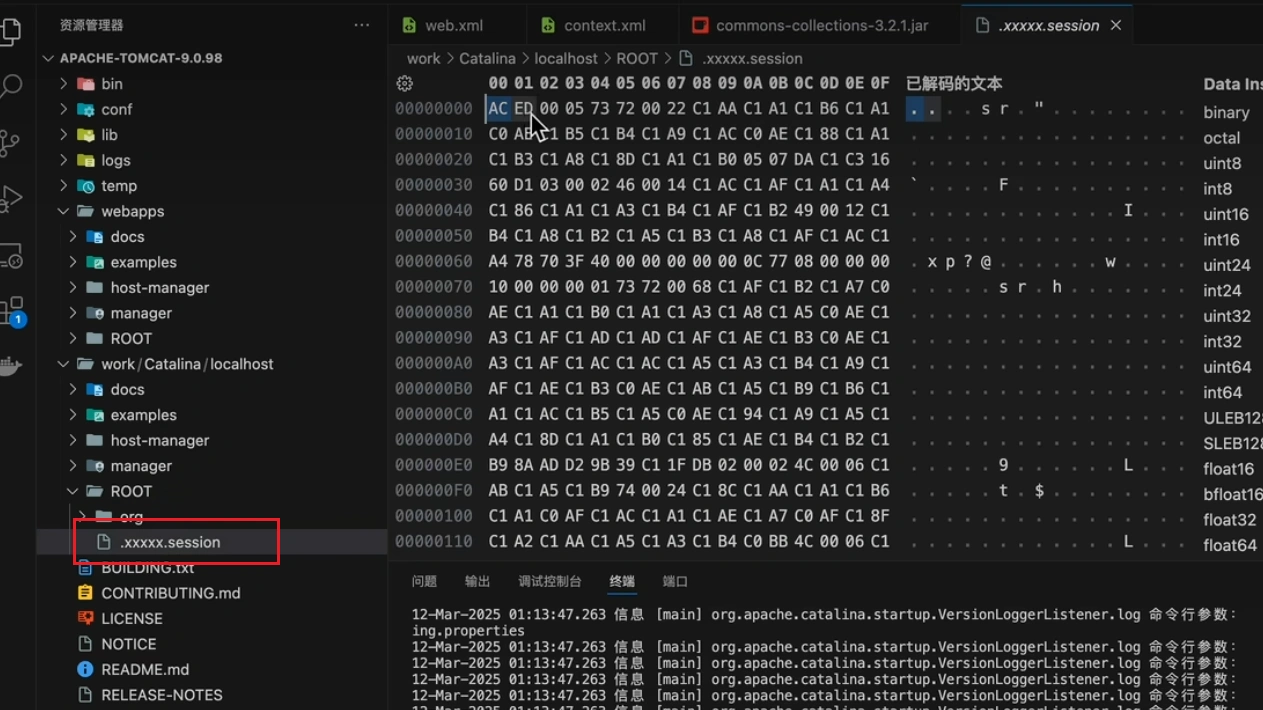
Task: Open the Search activity bar icon
Action: (11, 87)
